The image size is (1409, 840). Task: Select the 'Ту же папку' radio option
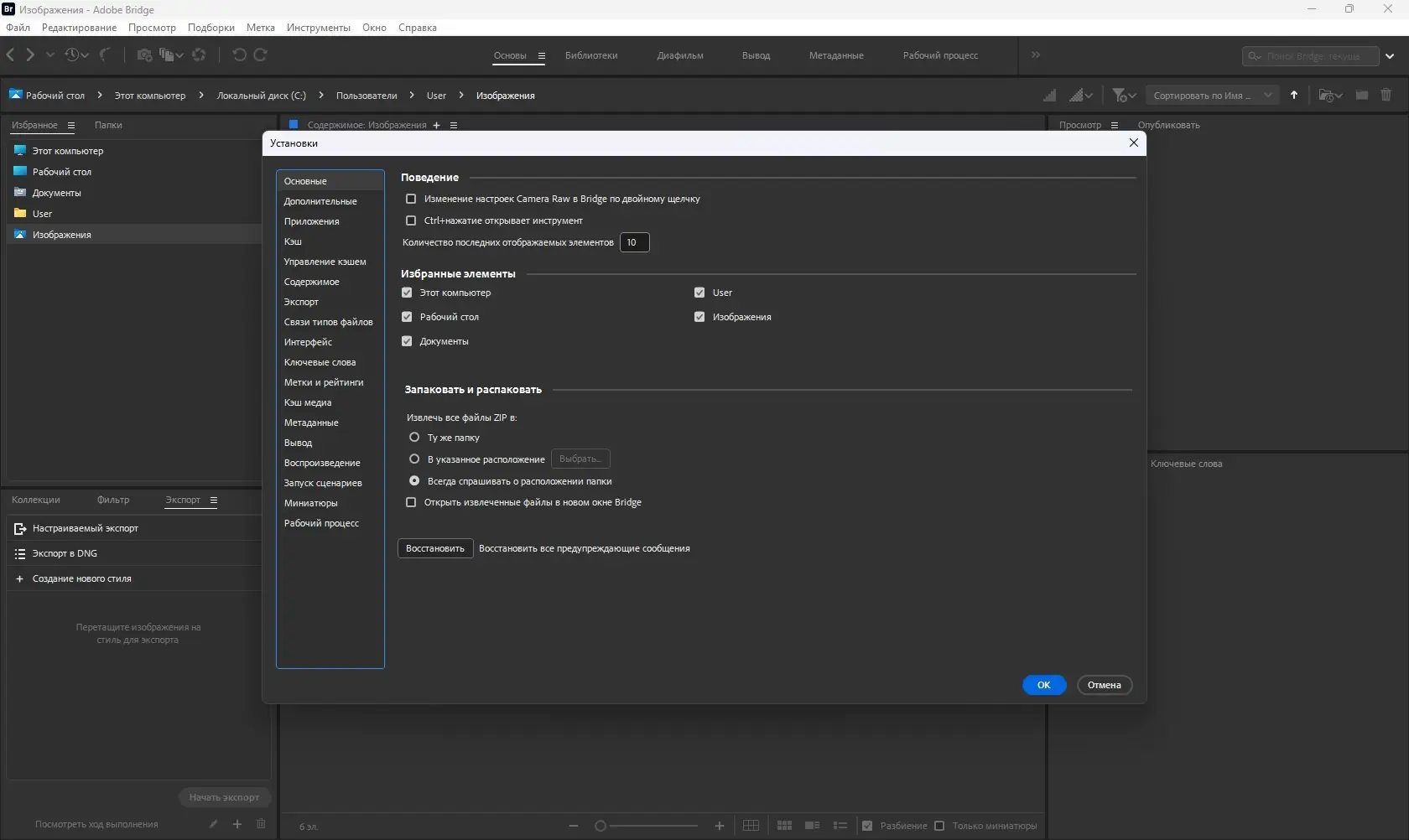click(x=414, y=438)
